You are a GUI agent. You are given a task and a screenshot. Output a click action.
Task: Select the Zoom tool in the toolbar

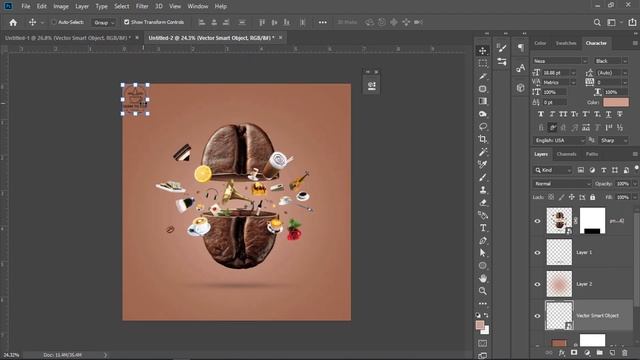coord(482,291)
